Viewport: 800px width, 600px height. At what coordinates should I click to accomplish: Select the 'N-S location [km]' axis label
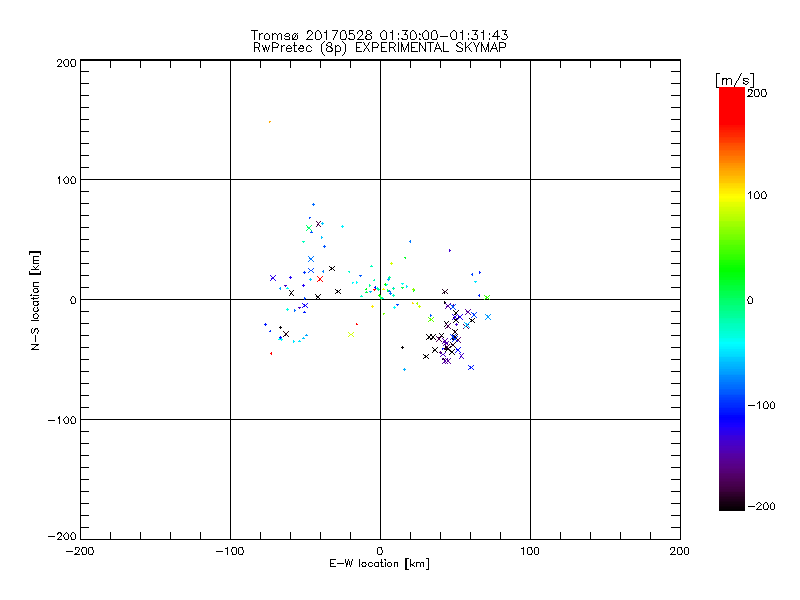(35, 301)
